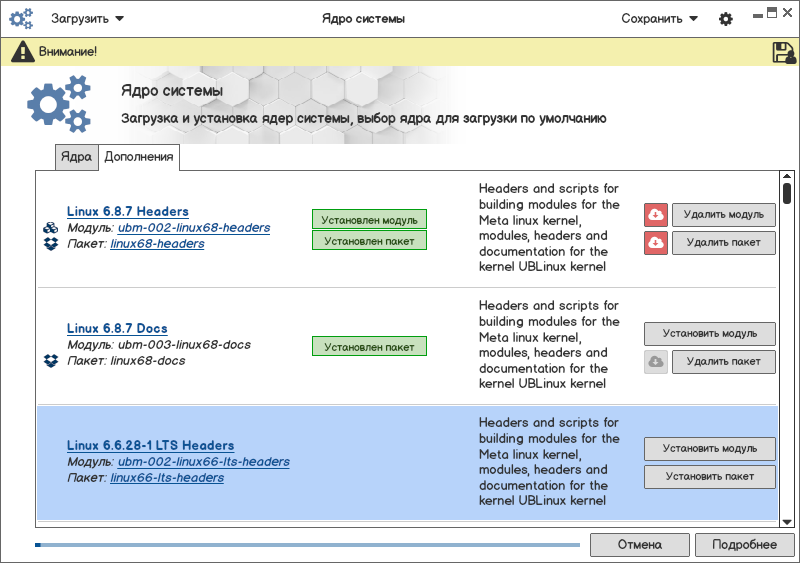Click Удалить модуль for Linux 6.8.7 Headers
800x563 pixels.
tap(723, 215)
